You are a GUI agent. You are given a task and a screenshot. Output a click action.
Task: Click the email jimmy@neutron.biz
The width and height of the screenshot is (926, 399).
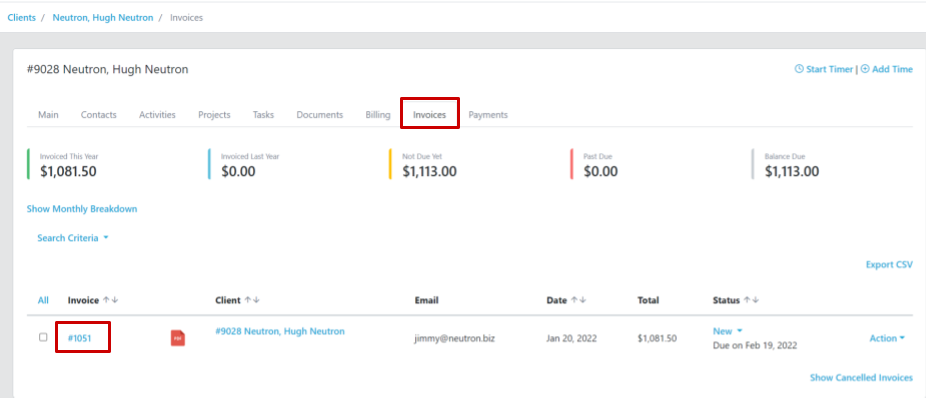pyautogui.click(x=454, y=338)
